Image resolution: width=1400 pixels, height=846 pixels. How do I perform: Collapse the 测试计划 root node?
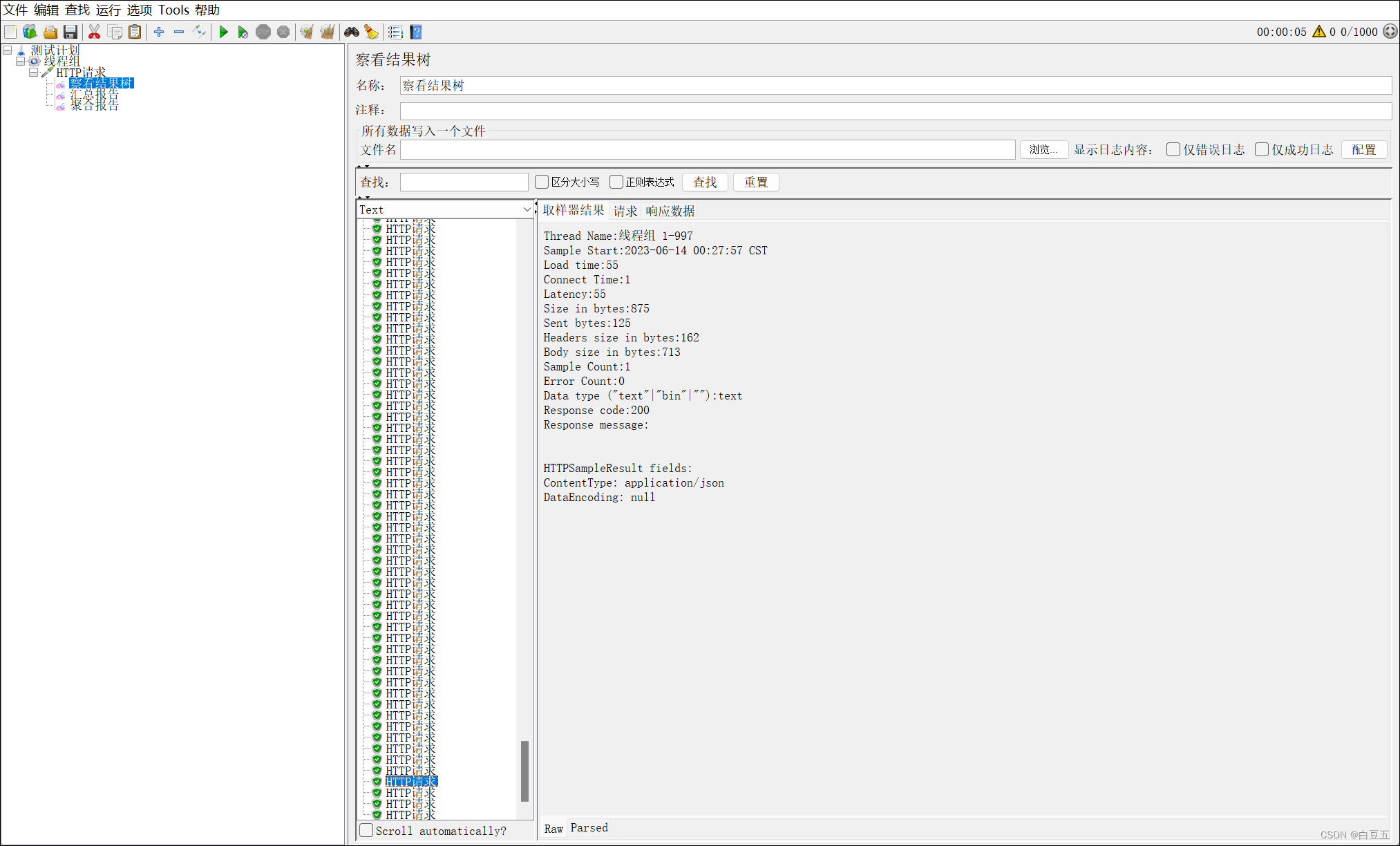(x=8, y=50)
